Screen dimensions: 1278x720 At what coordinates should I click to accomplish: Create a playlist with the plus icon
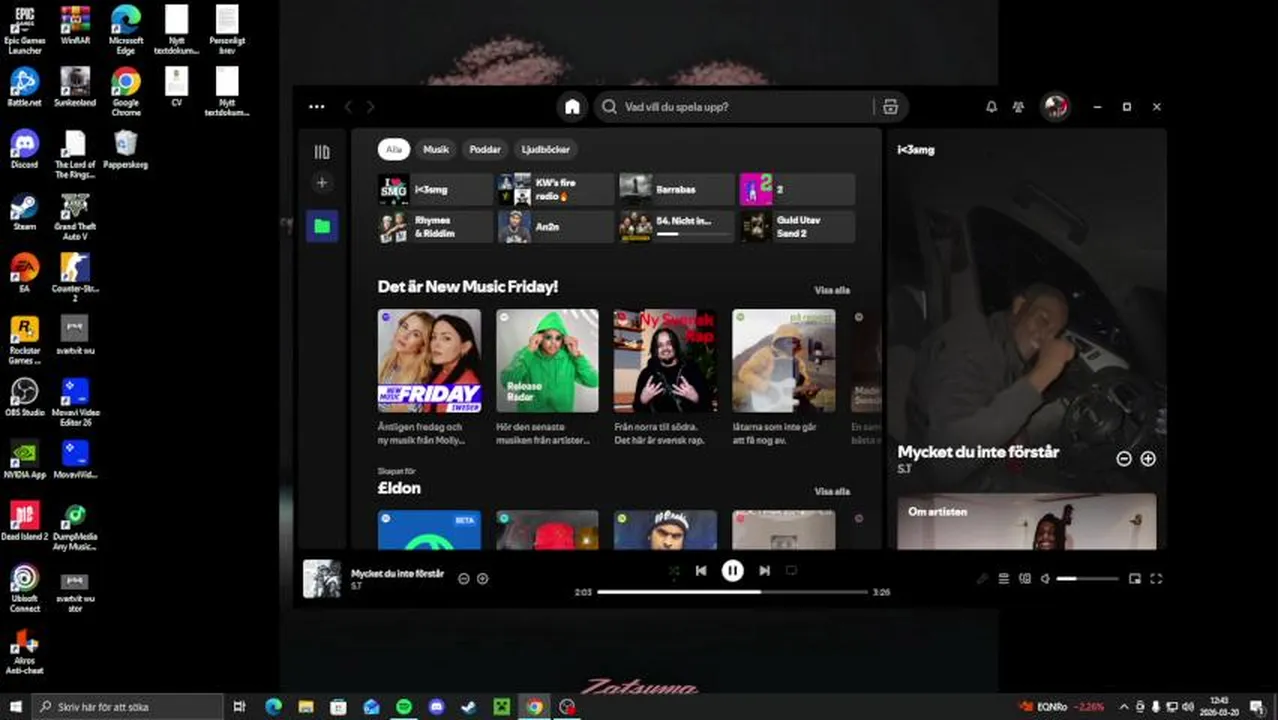click(322, 183)
